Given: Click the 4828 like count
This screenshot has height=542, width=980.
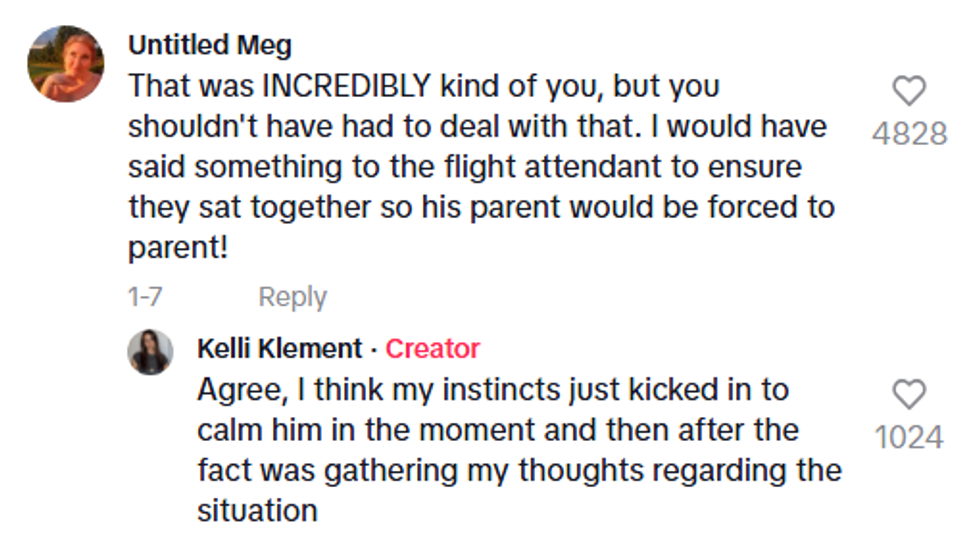Looking at the screenshot, I should coord(909,134).
